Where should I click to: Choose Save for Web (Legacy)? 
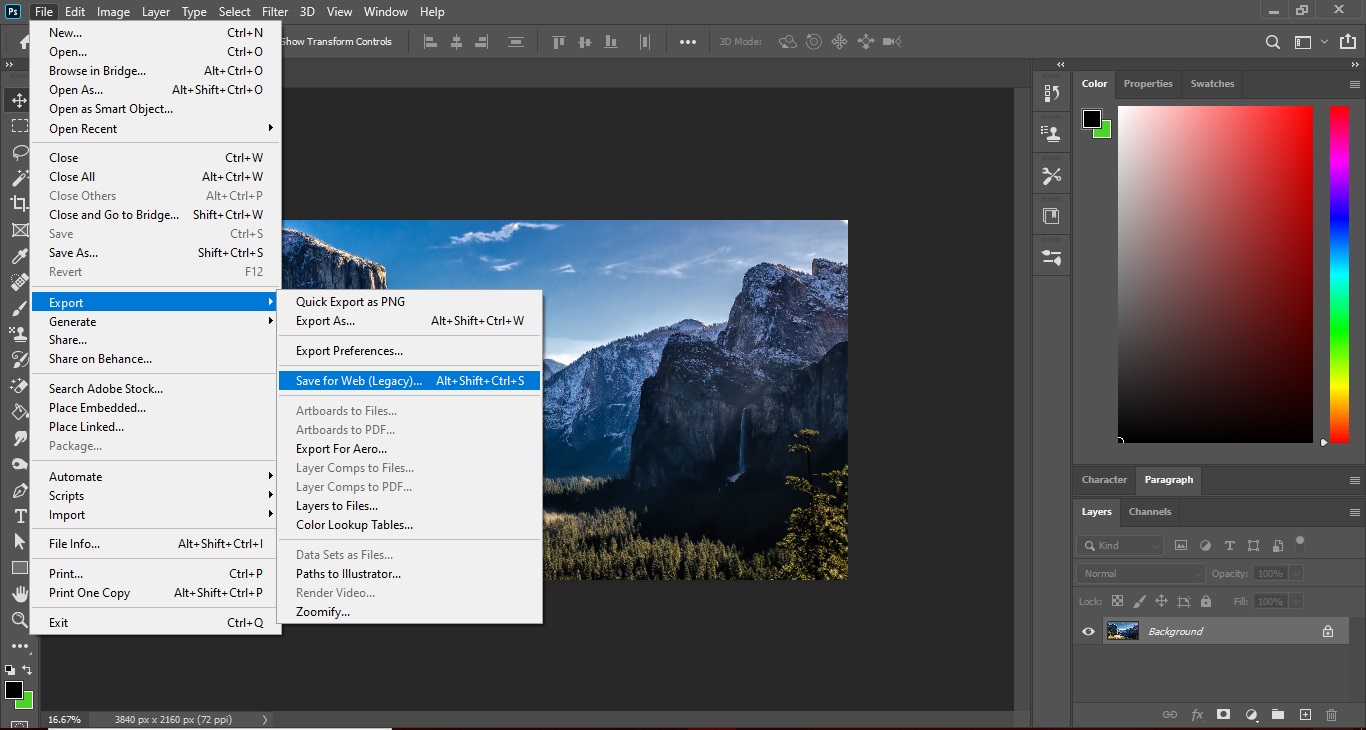(410, 381)
